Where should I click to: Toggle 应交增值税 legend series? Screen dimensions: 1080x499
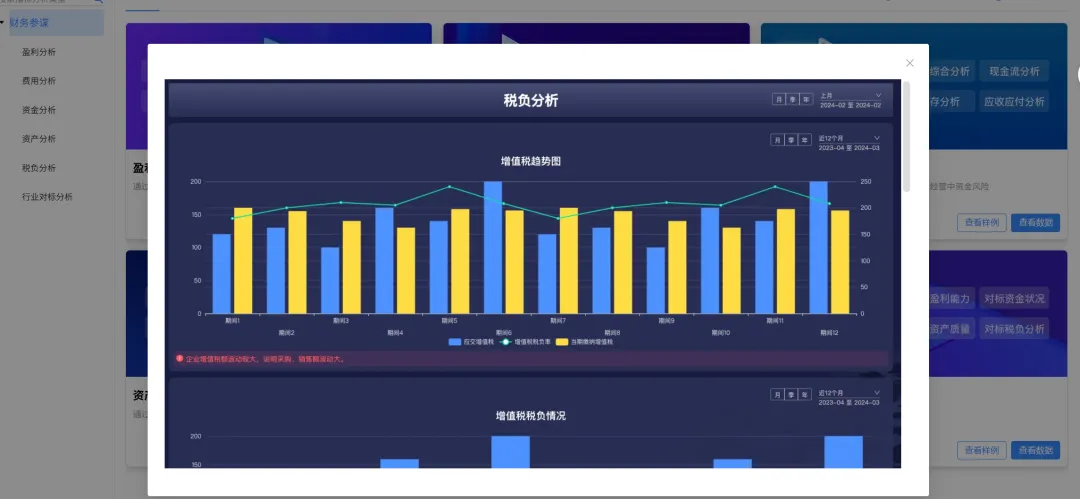(471, 342)
